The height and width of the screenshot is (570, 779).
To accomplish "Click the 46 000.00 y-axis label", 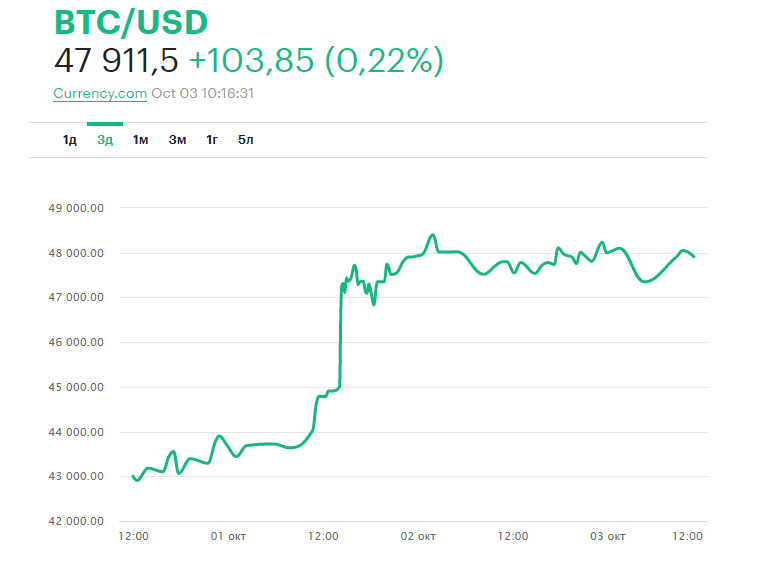I will pos(76,342).
